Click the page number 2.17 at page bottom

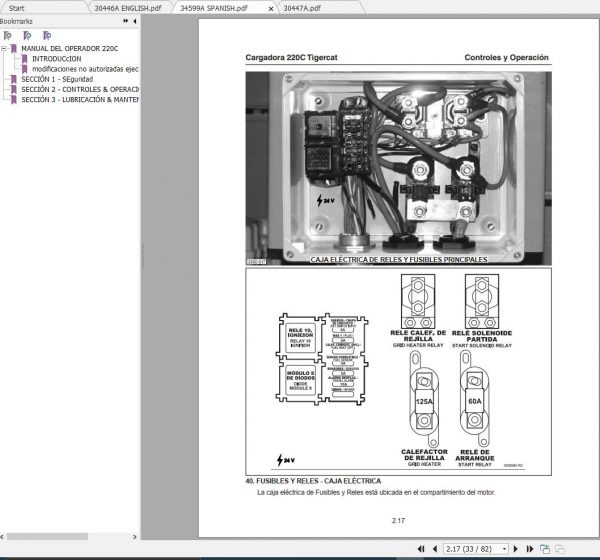coord(398,521)
